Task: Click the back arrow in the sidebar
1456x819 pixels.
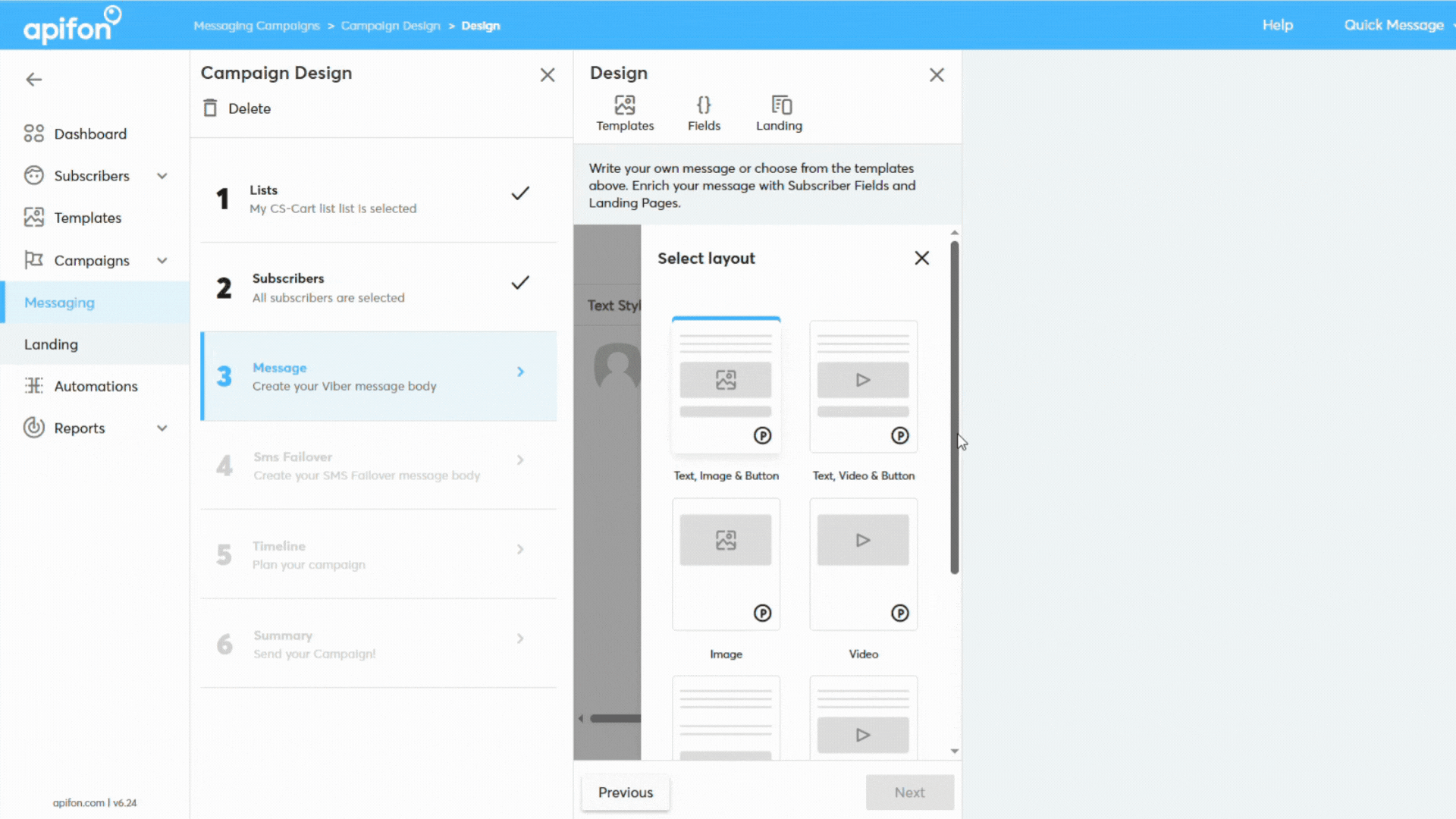Action: (x=33, y=79)
